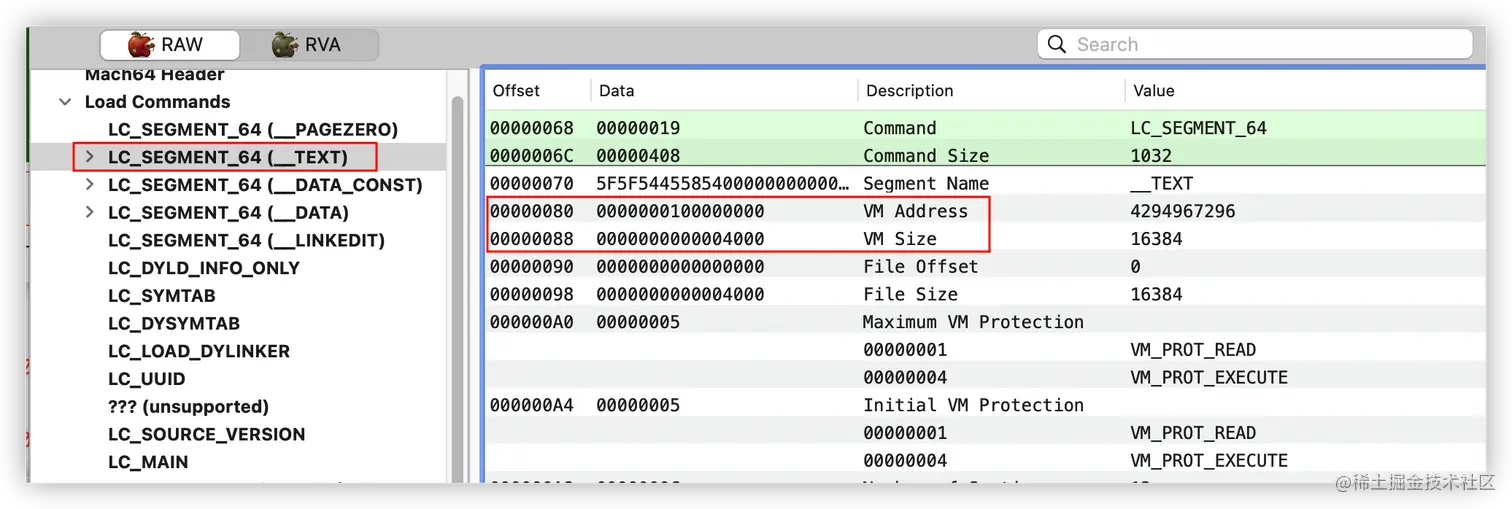Click the value 4294967296
Screen dimensions: 1512x509
point(1182,211)
